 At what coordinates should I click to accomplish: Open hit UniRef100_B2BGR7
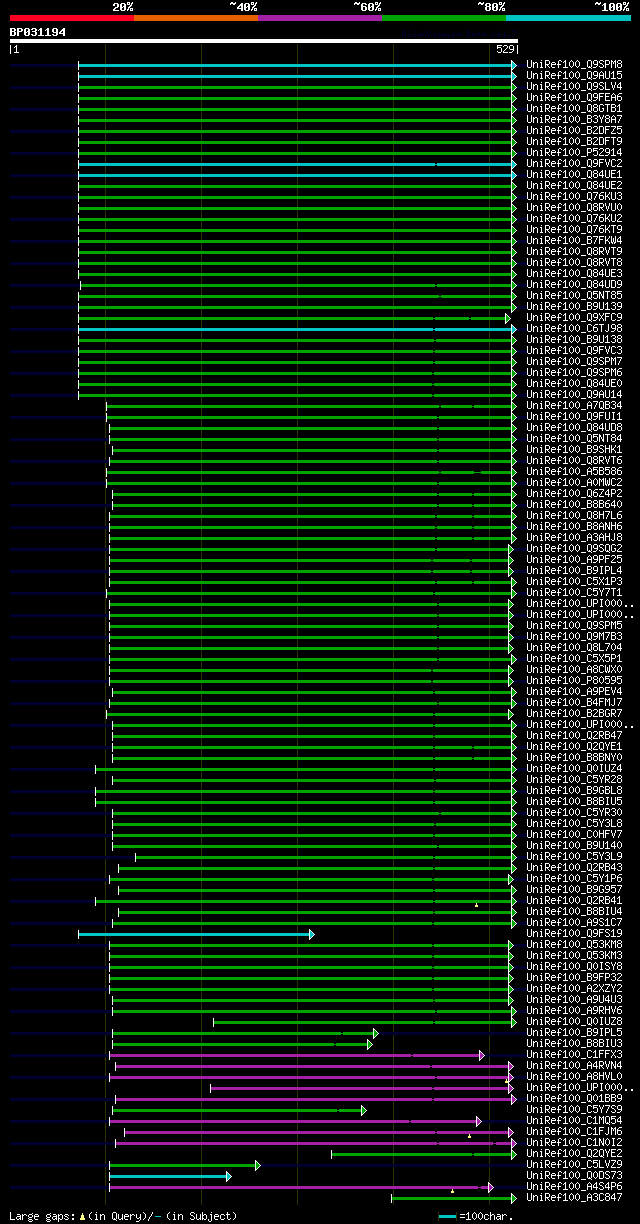pyautogui.click(x=574, y=713)
